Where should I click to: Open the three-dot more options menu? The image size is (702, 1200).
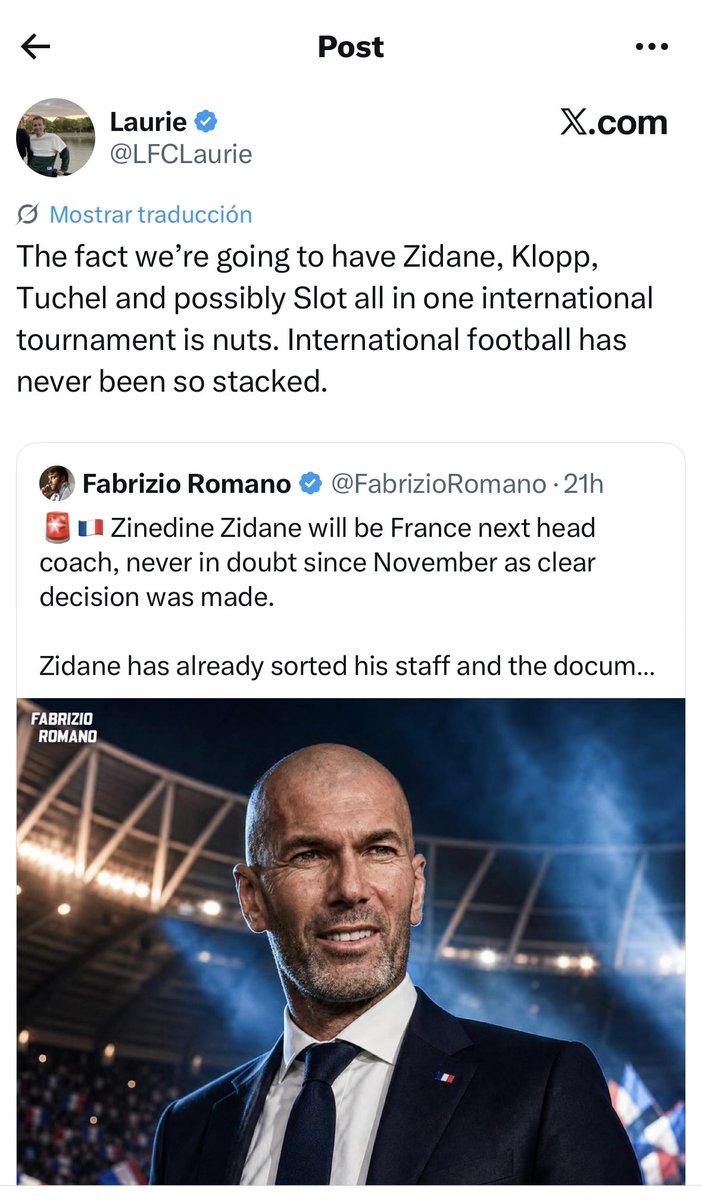651,47
